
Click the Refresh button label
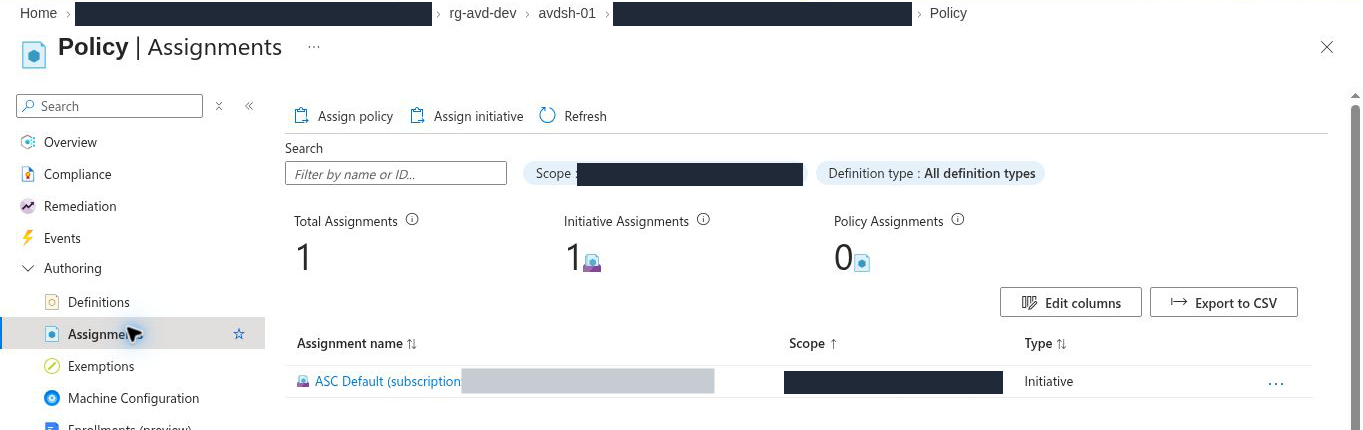(585, 116)
